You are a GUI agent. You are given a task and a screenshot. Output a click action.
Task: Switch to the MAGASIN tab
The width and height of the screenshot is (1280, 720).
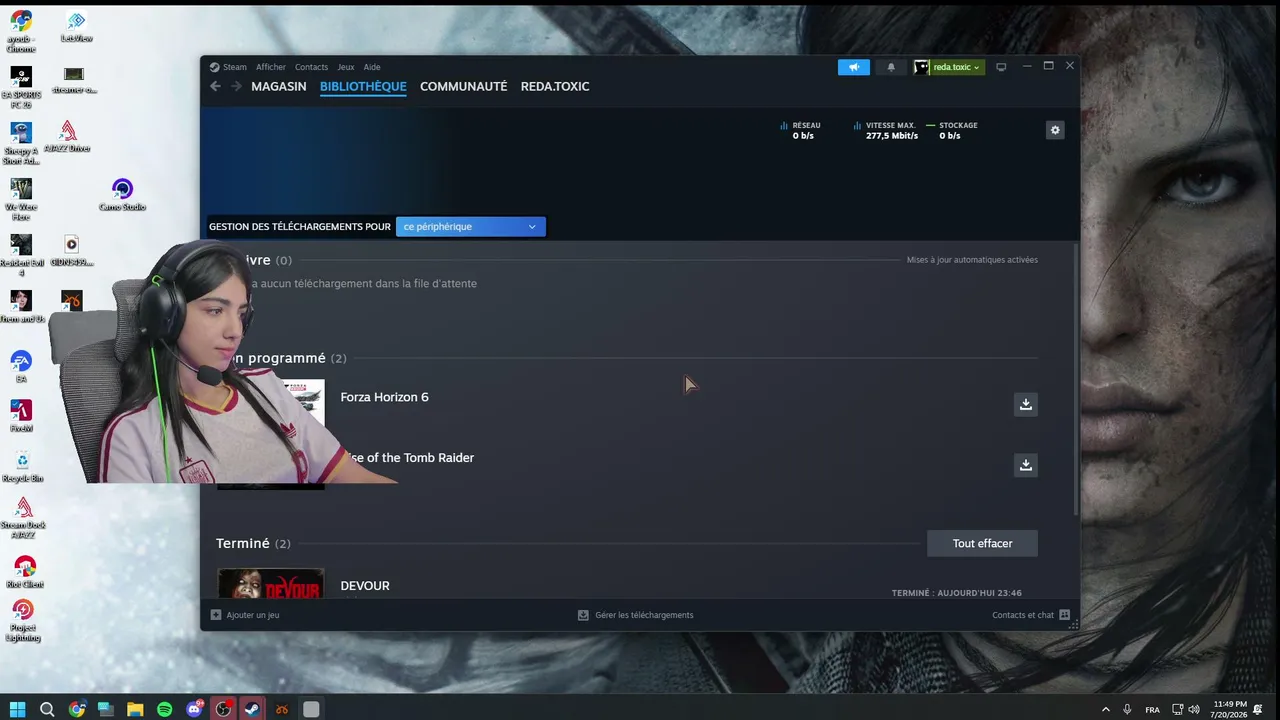click(279, 87)
